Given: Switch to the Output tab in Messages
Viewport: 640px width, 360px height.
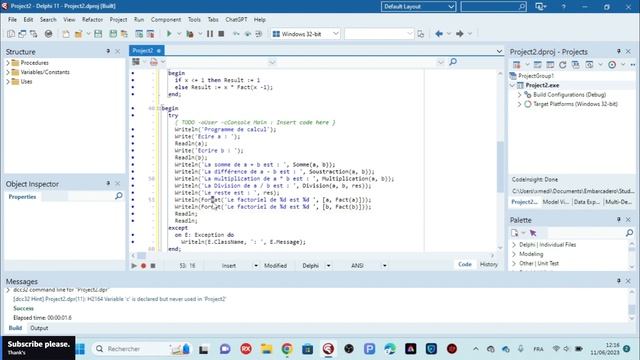Looking at the screenshot, I should tap(39, 328).
